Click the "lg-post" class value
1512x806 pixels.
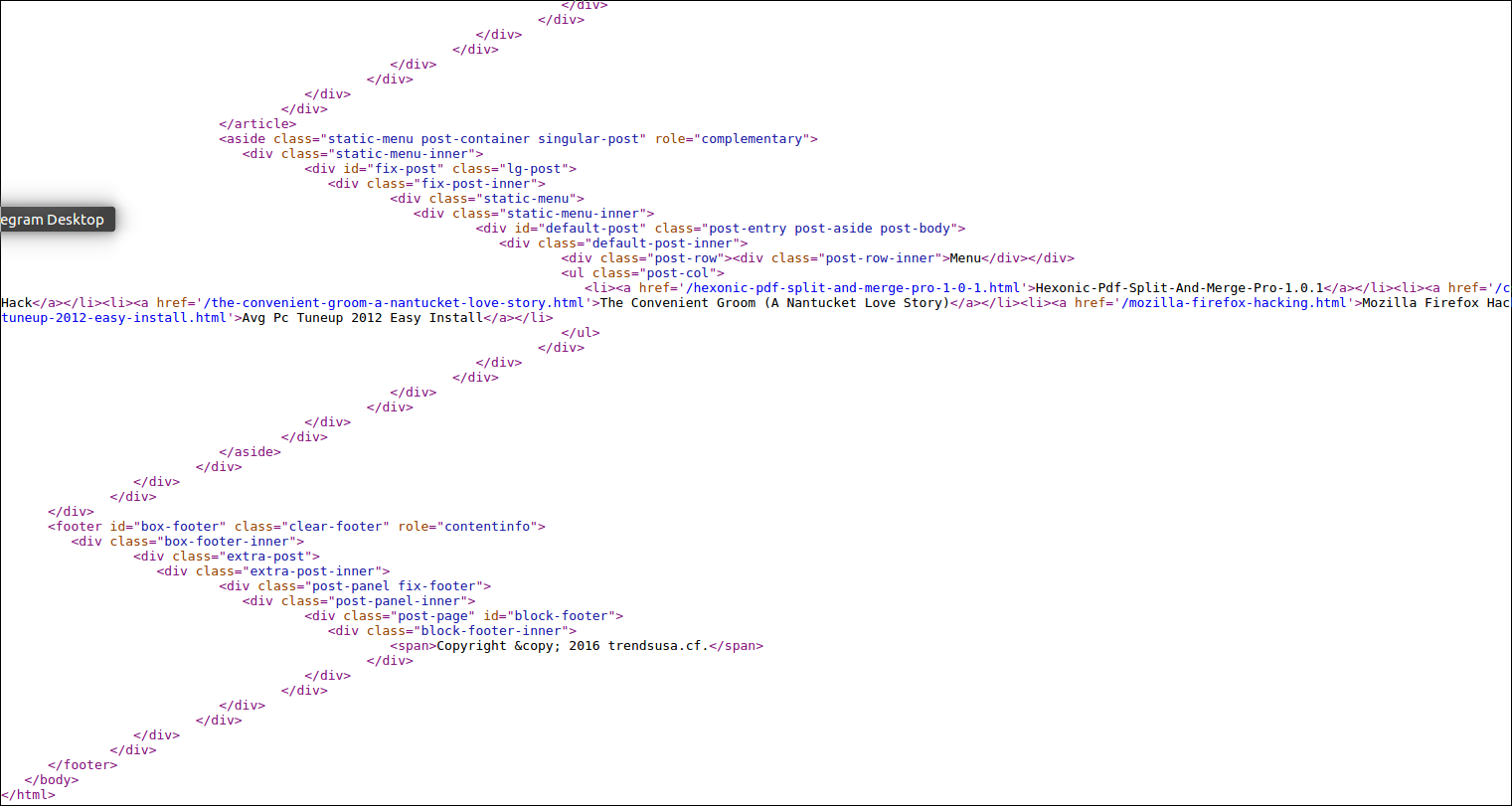coord(534,169)
